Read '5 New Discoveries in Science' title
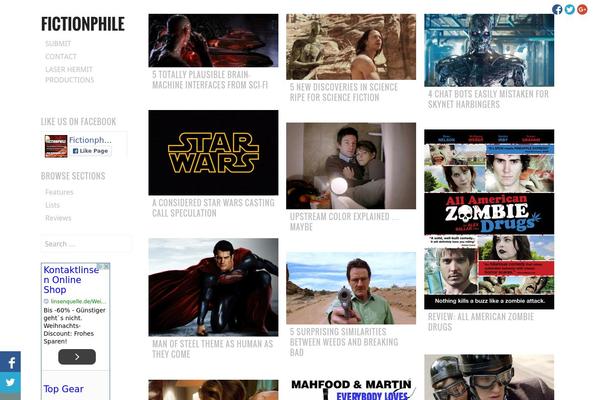600x400 pixels. (x=344, y=92)
